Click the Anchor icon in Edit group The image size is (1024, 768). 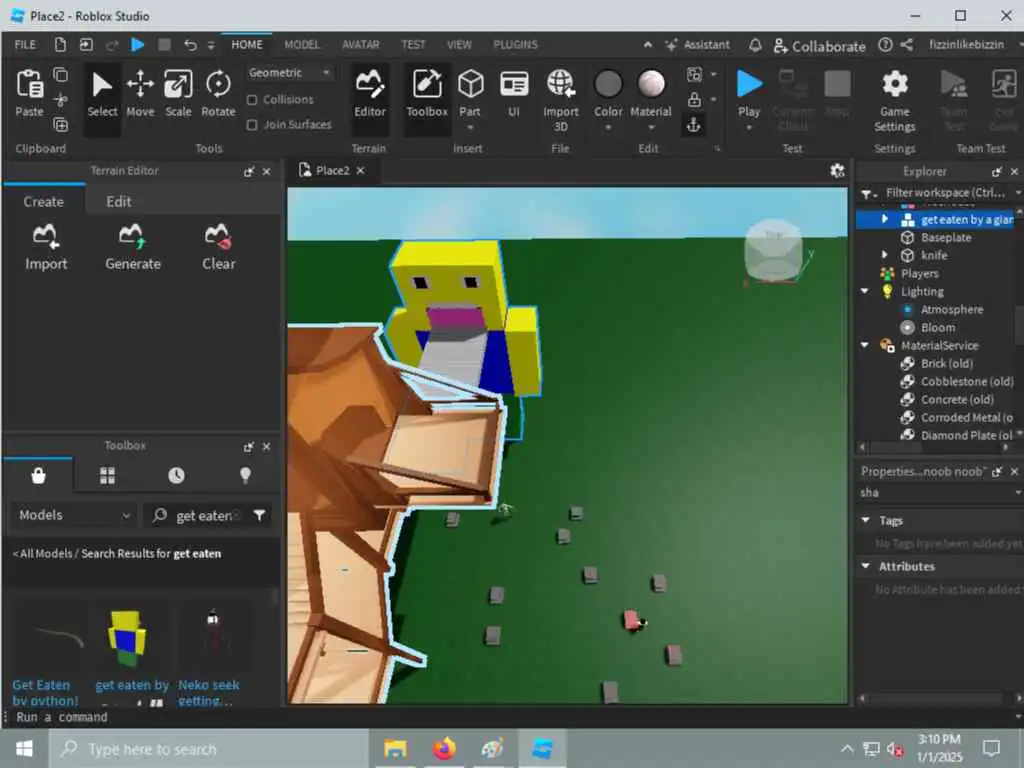pos(694,124)
